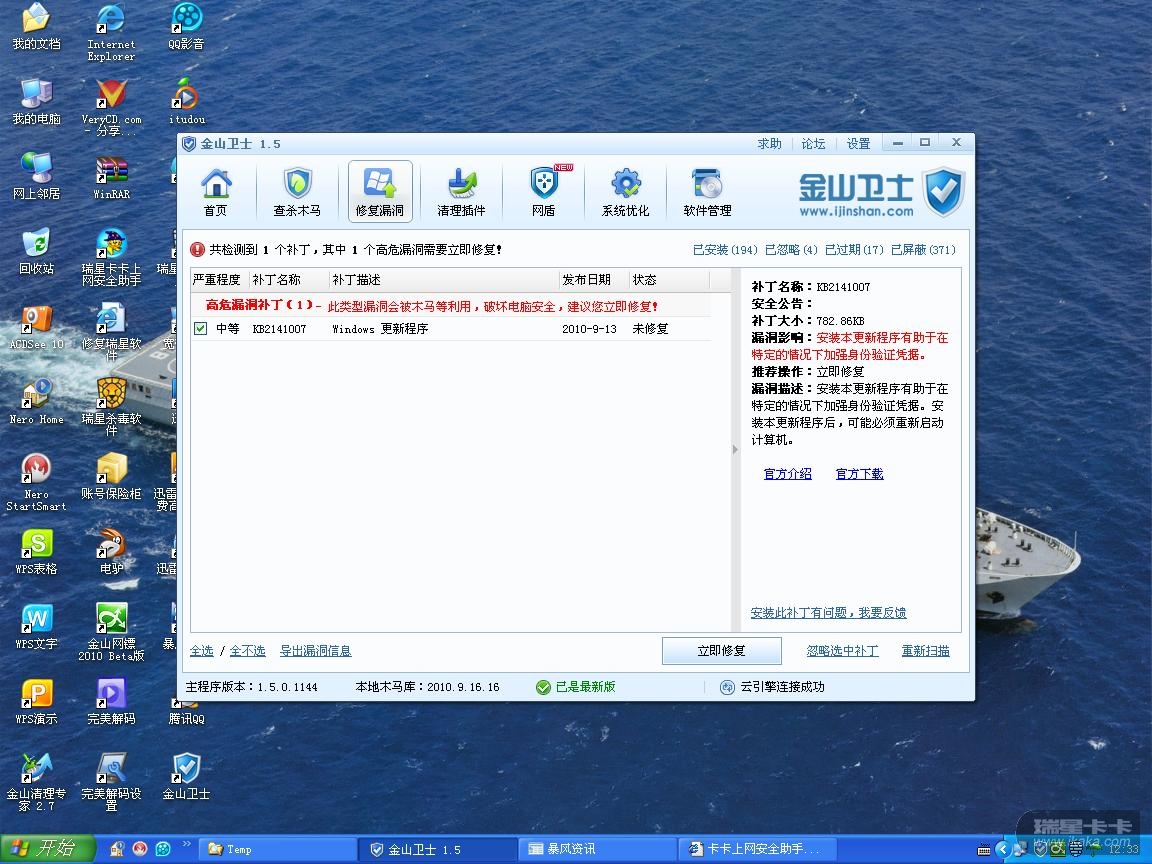Screen dimensions: 1152x864
Task: Click the 开始 Start button
Action: [x=48, y=849]
